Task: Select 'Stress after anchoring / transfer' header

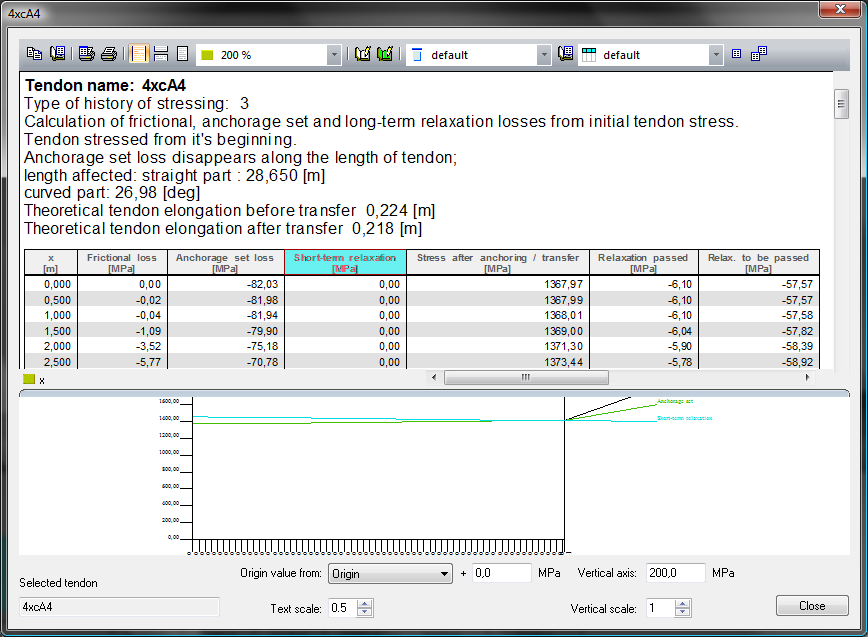Action: point(498,262)
